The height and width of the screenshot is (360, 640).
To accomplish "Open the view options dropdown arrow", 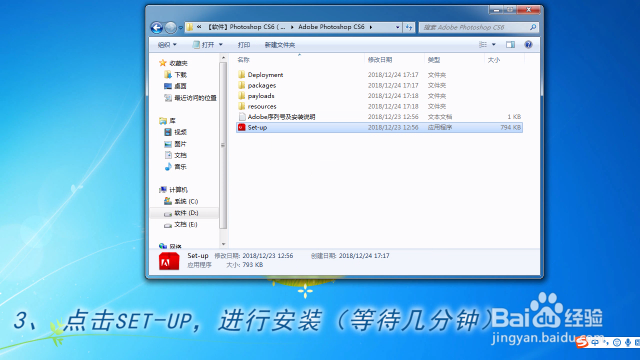I will [x=493, y=44].
